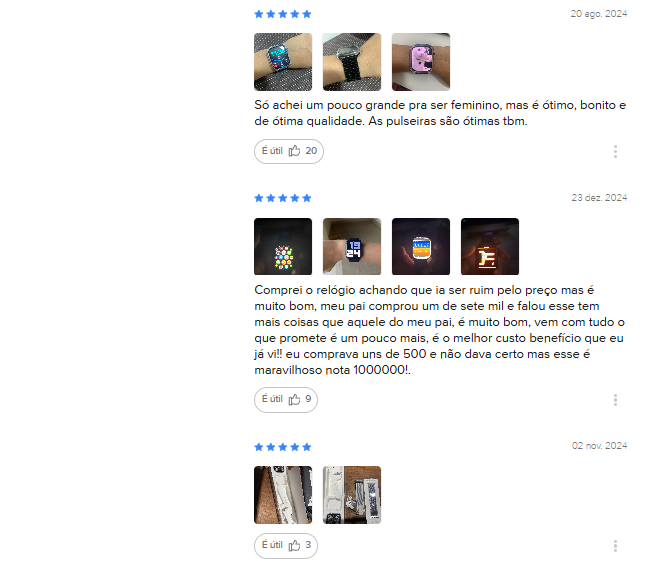
Task: Mark the 'Comprei o relógio' review as useful
Action: [286, 399]
